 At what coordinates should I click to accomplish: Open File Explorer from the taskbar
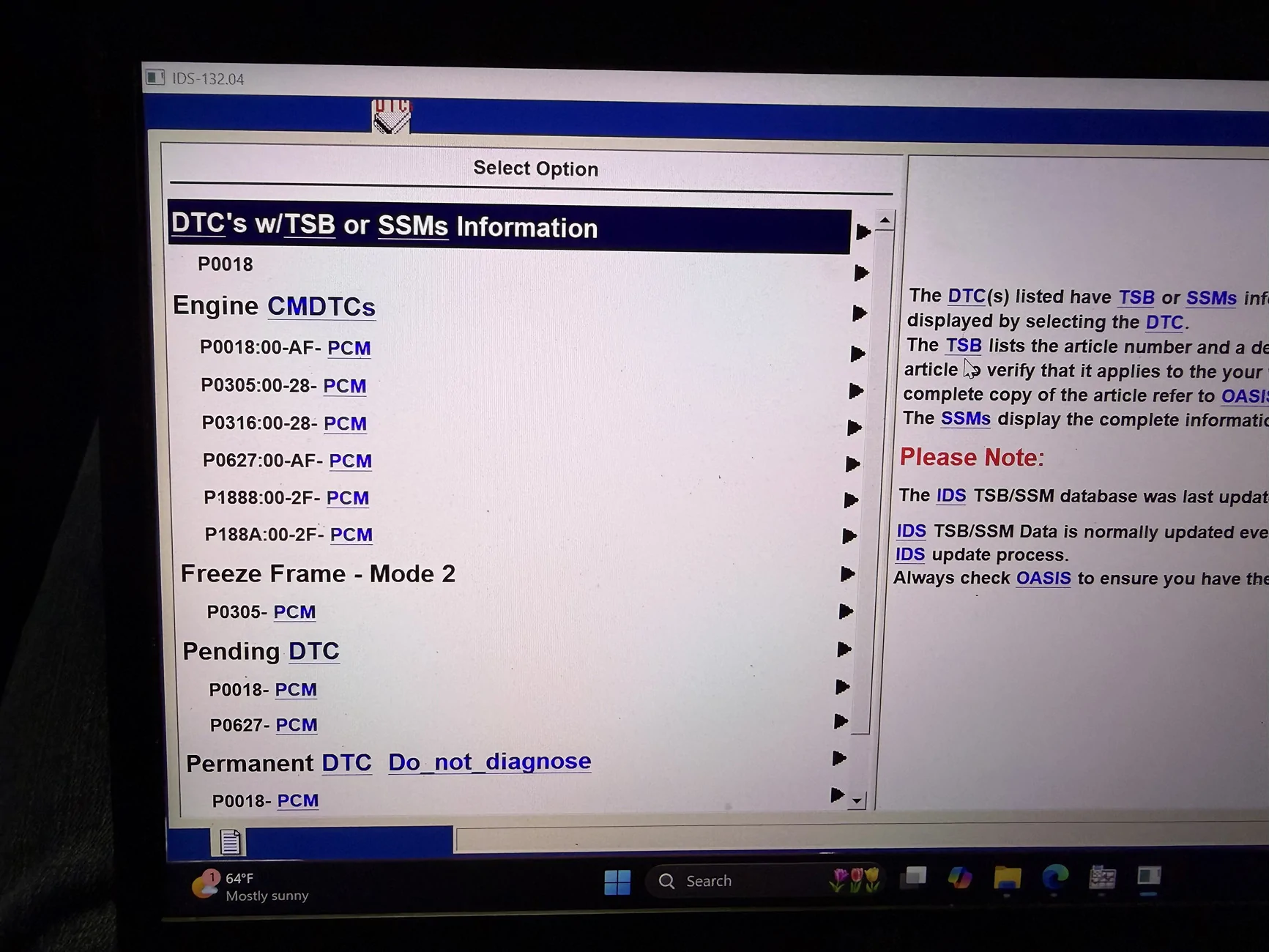click(x=1007, y=877)
